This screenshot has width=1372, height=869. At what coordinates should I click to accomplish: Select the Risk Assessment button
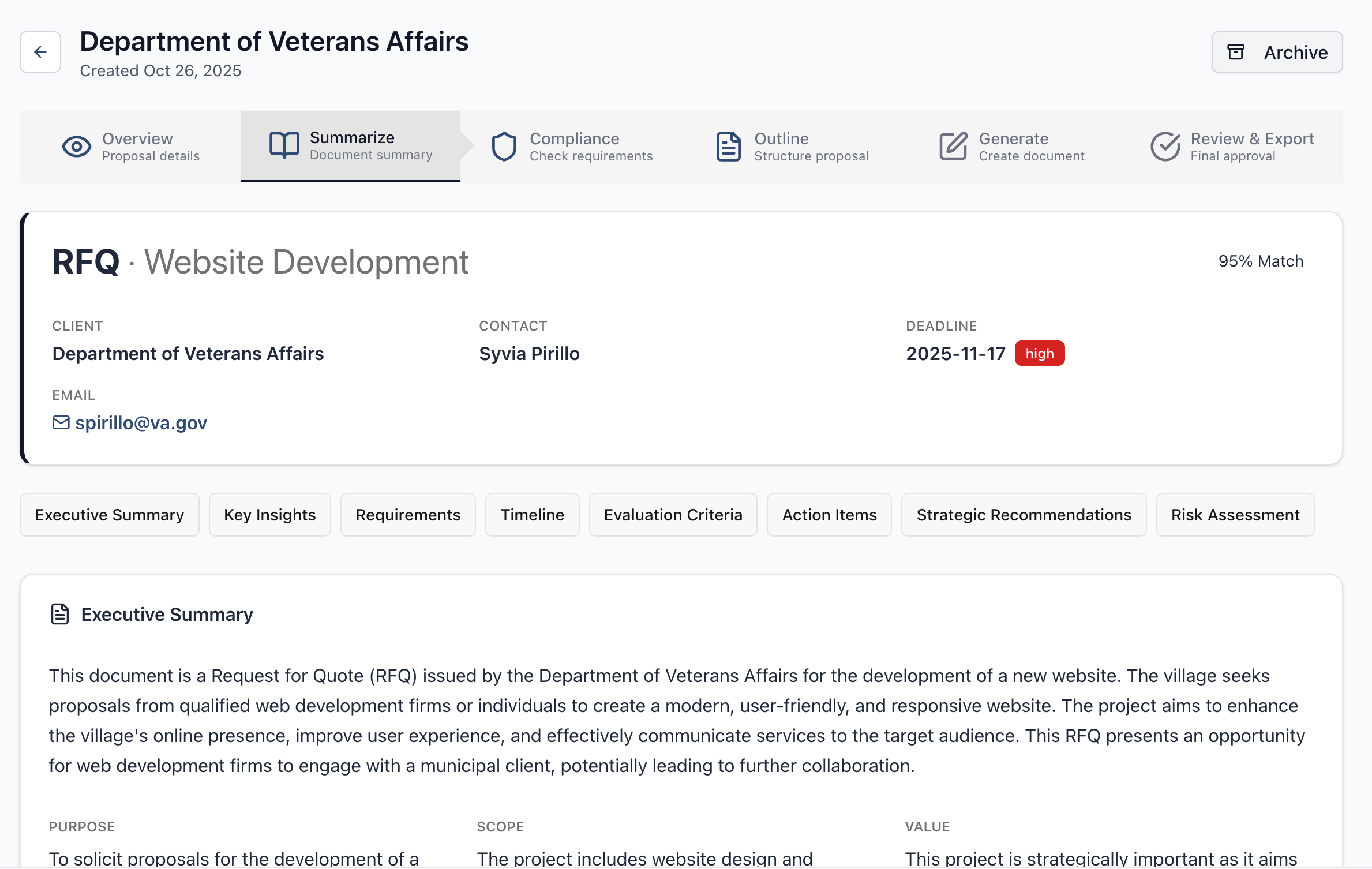pyautogui.click(x=1235, y=515)
